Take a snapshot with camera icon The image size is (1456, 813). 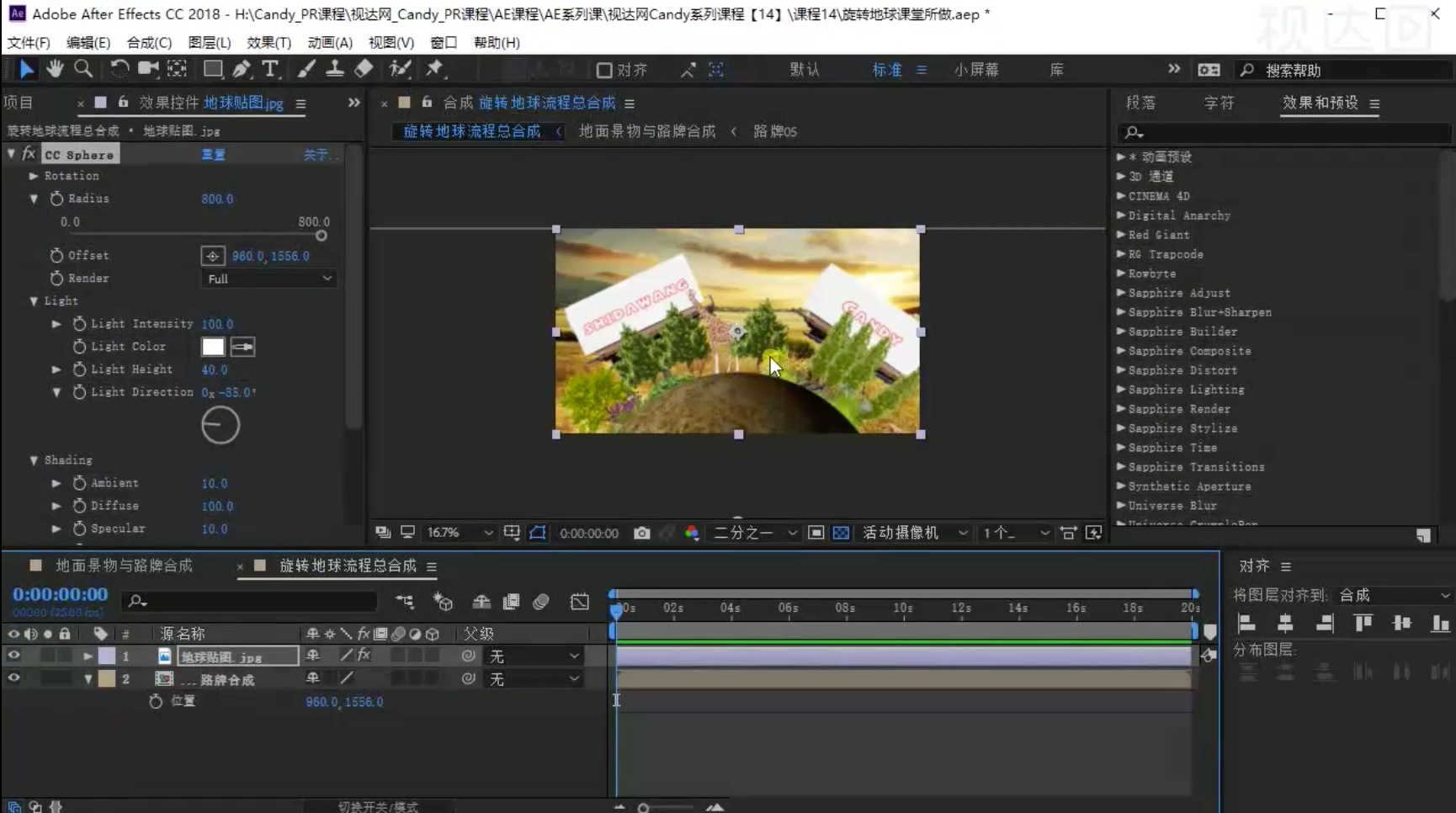point(641,533)
